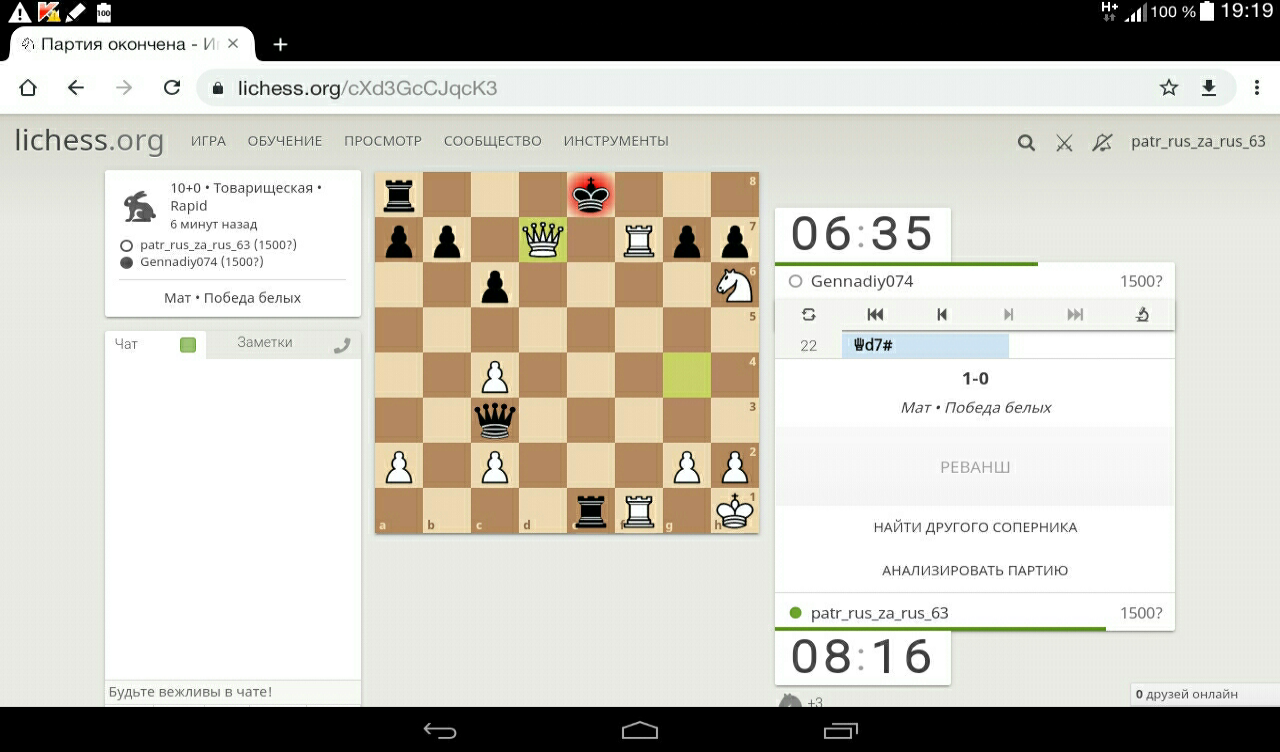Step forward one move
This screenshot has height=752, width=1280.
click(x=1008, y=314)
